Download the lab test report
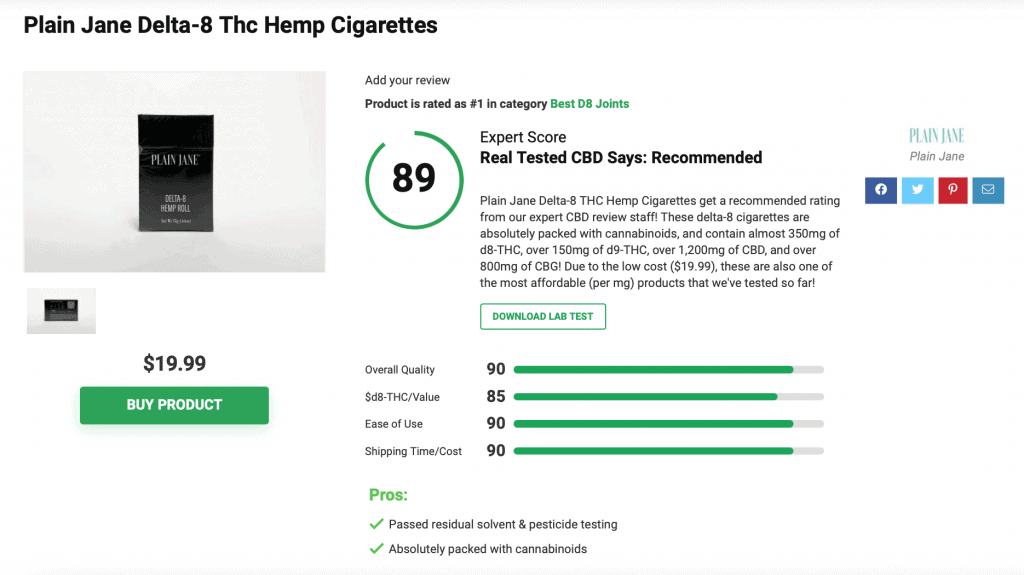 pyautogui.click(x=543, y=316)
